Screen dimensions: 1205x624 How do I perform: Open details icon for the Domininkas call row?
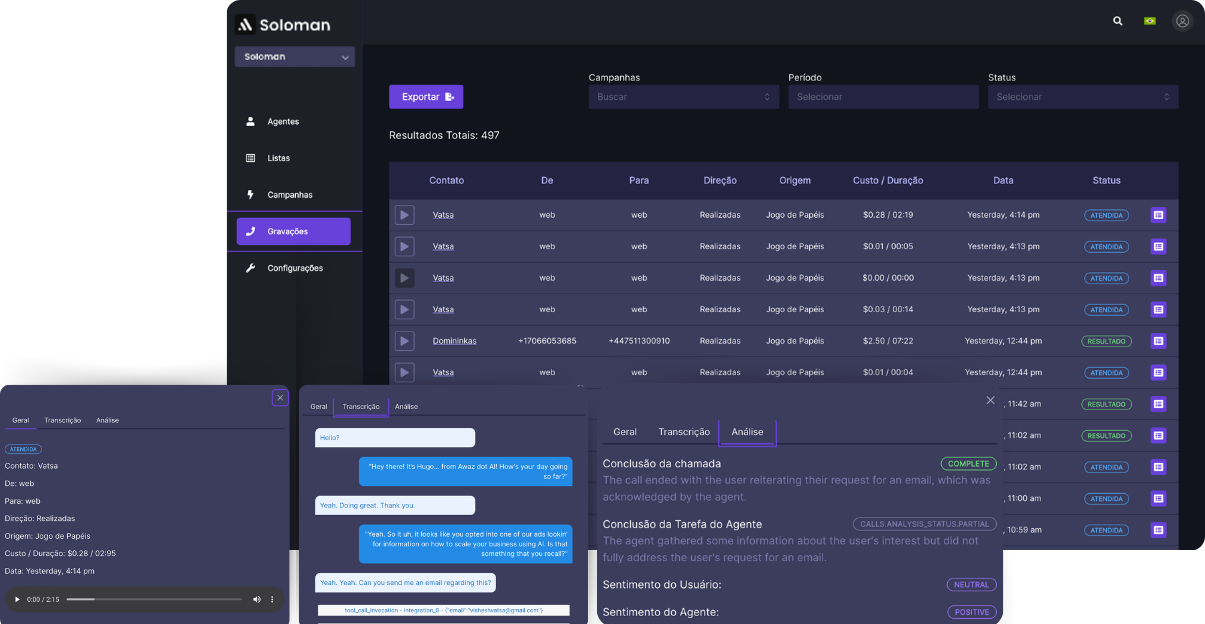[x=1158, y=341]
